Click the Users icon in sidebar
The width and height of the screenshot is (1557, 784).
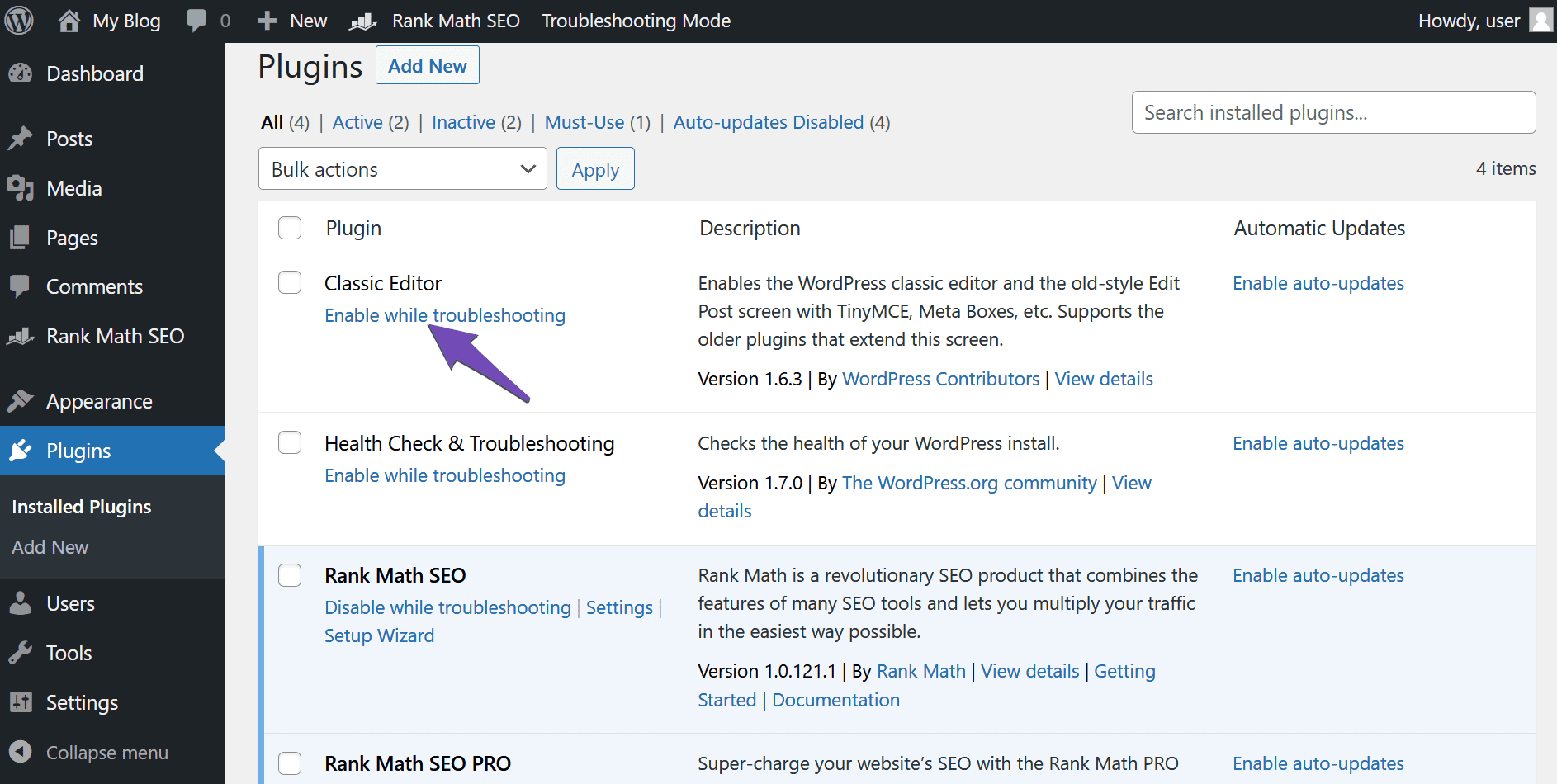click(21, 603)
